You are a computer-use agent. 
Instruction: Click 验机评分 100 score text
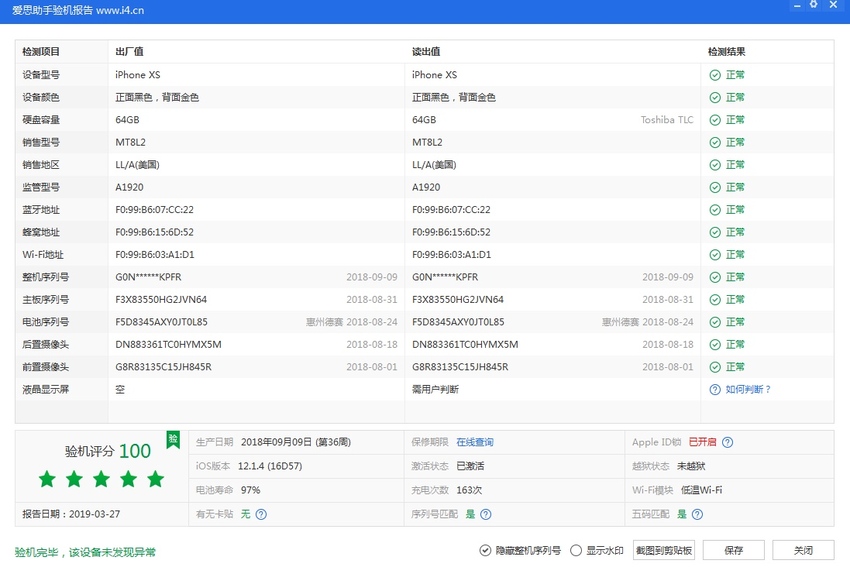coord(107,451)
